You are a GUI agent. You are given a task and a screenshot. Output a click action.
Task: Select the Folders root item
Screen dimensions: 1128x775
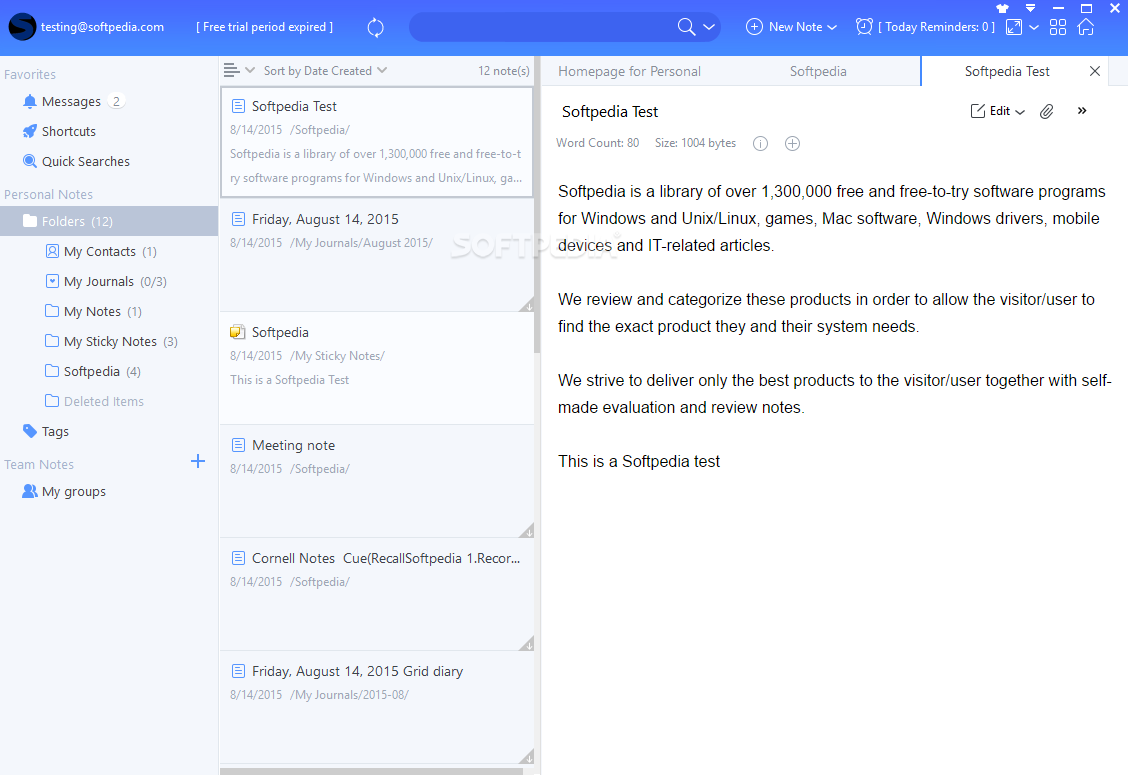[x=109, y=221]
